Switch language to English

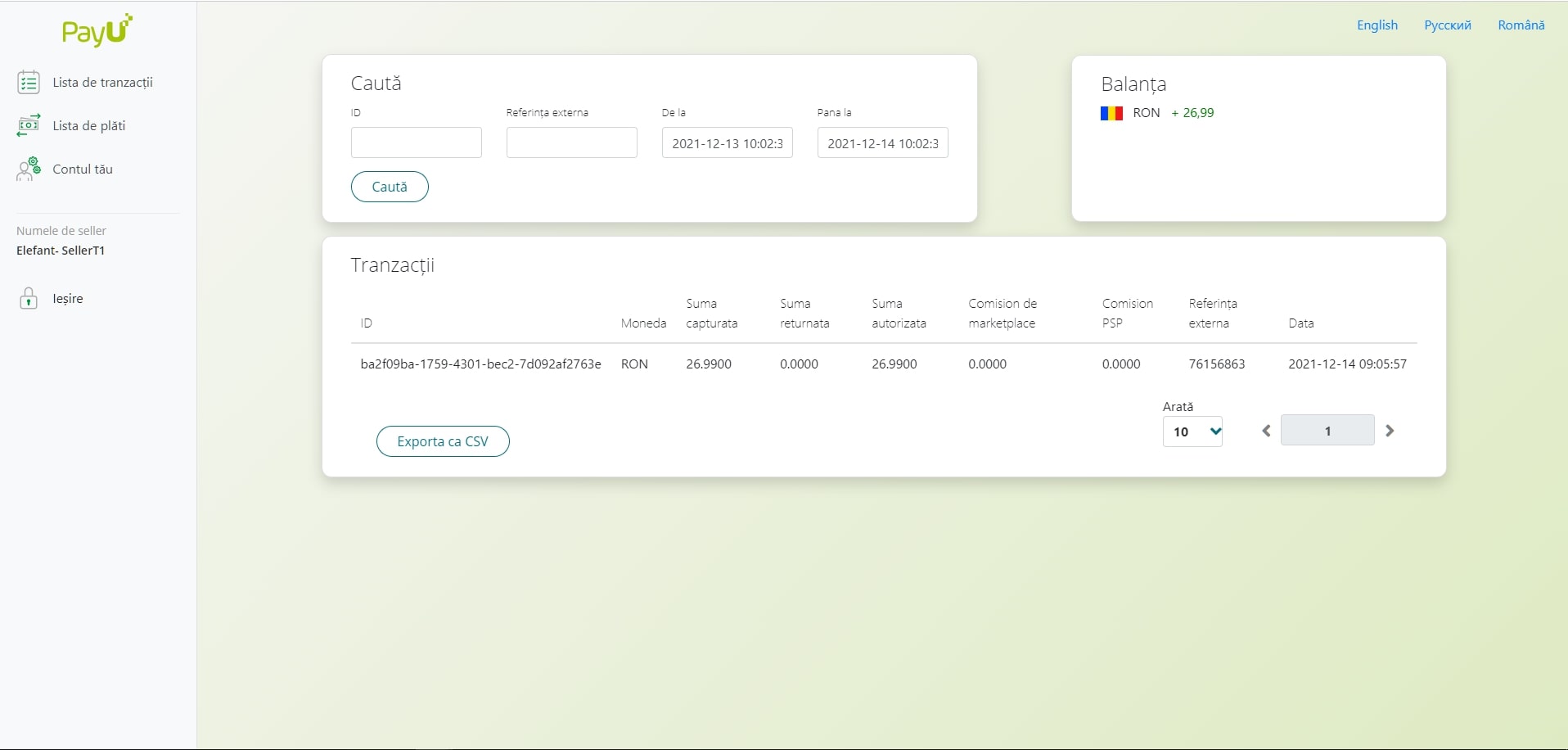pyautogui.click(x=1377, y=25)
